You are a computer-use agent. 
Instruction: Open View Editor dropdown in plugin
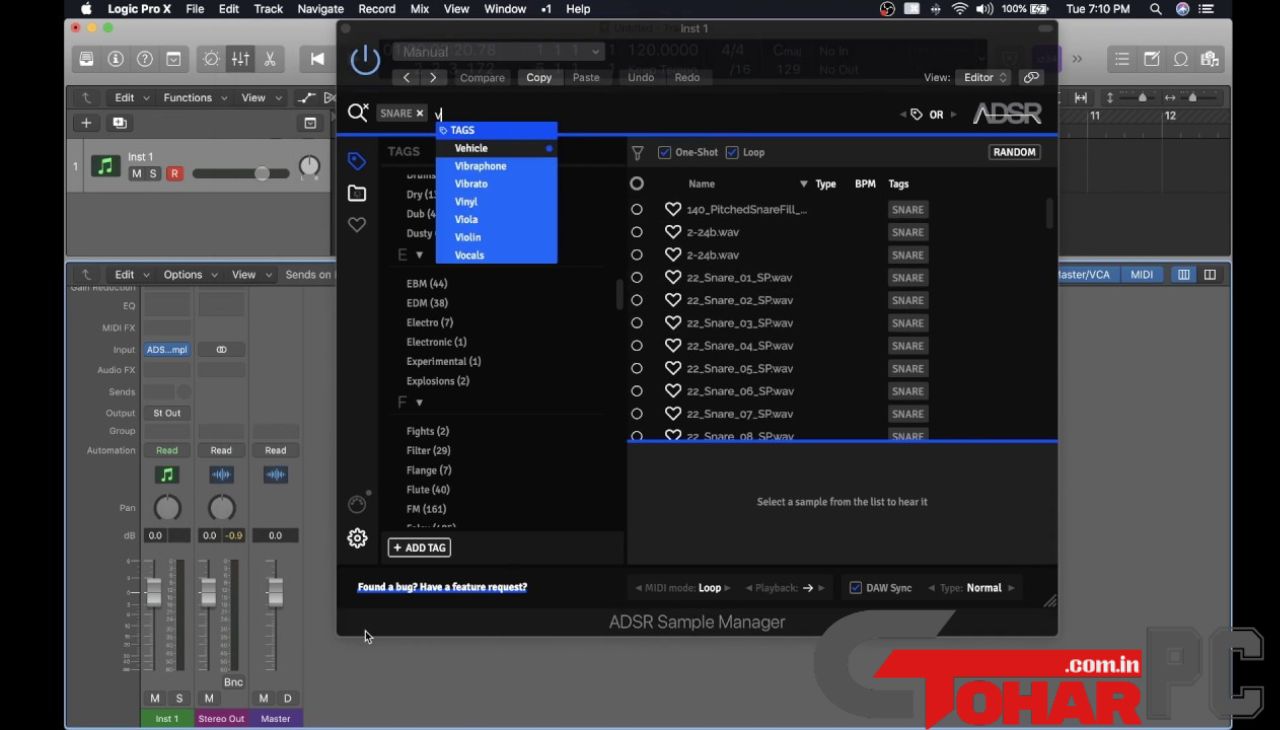pos(984,77)
